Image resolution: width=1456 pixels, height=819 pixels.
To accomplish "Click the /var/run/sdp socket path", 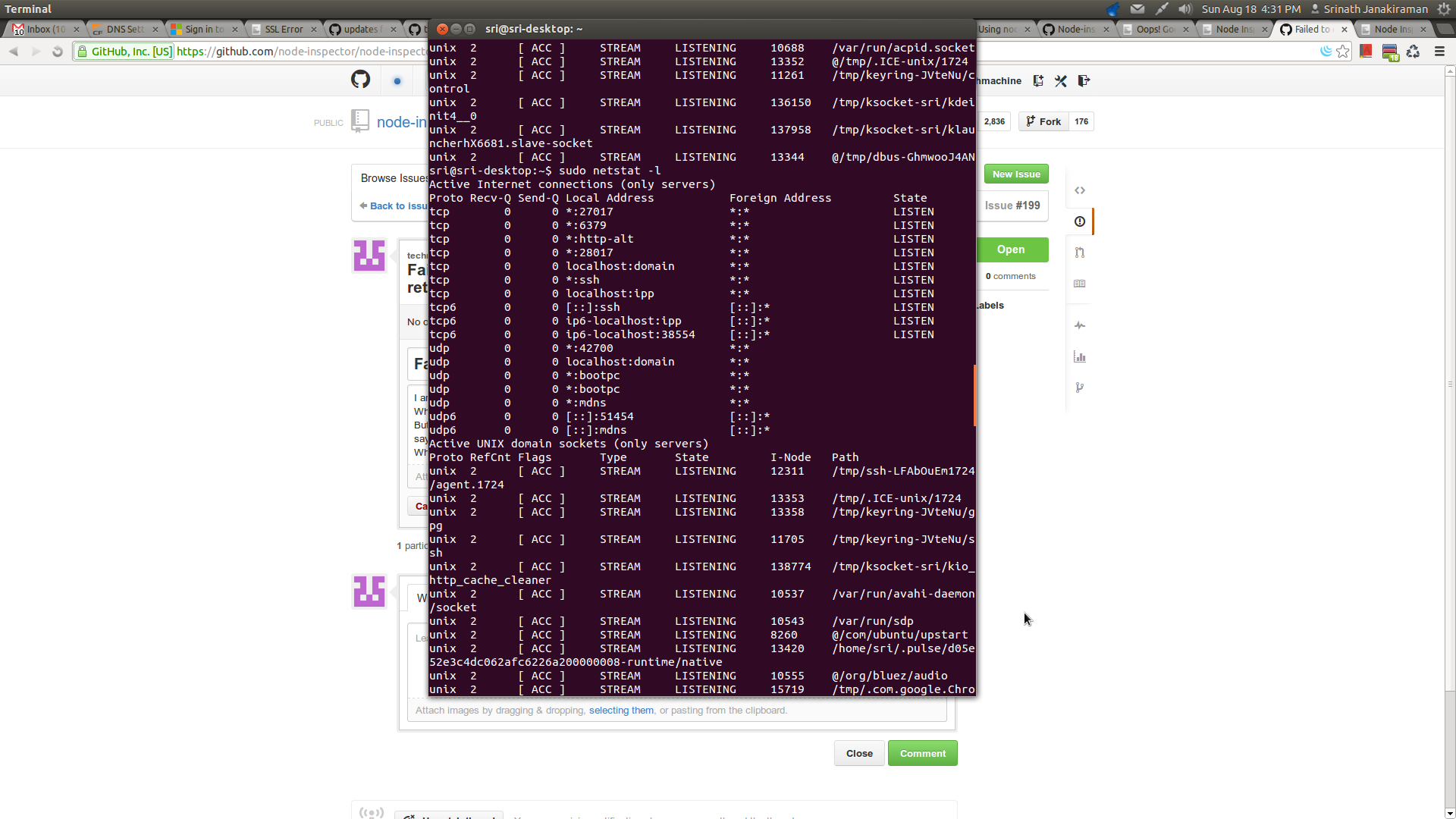I will pyautogui.click(x=872, y=621).
